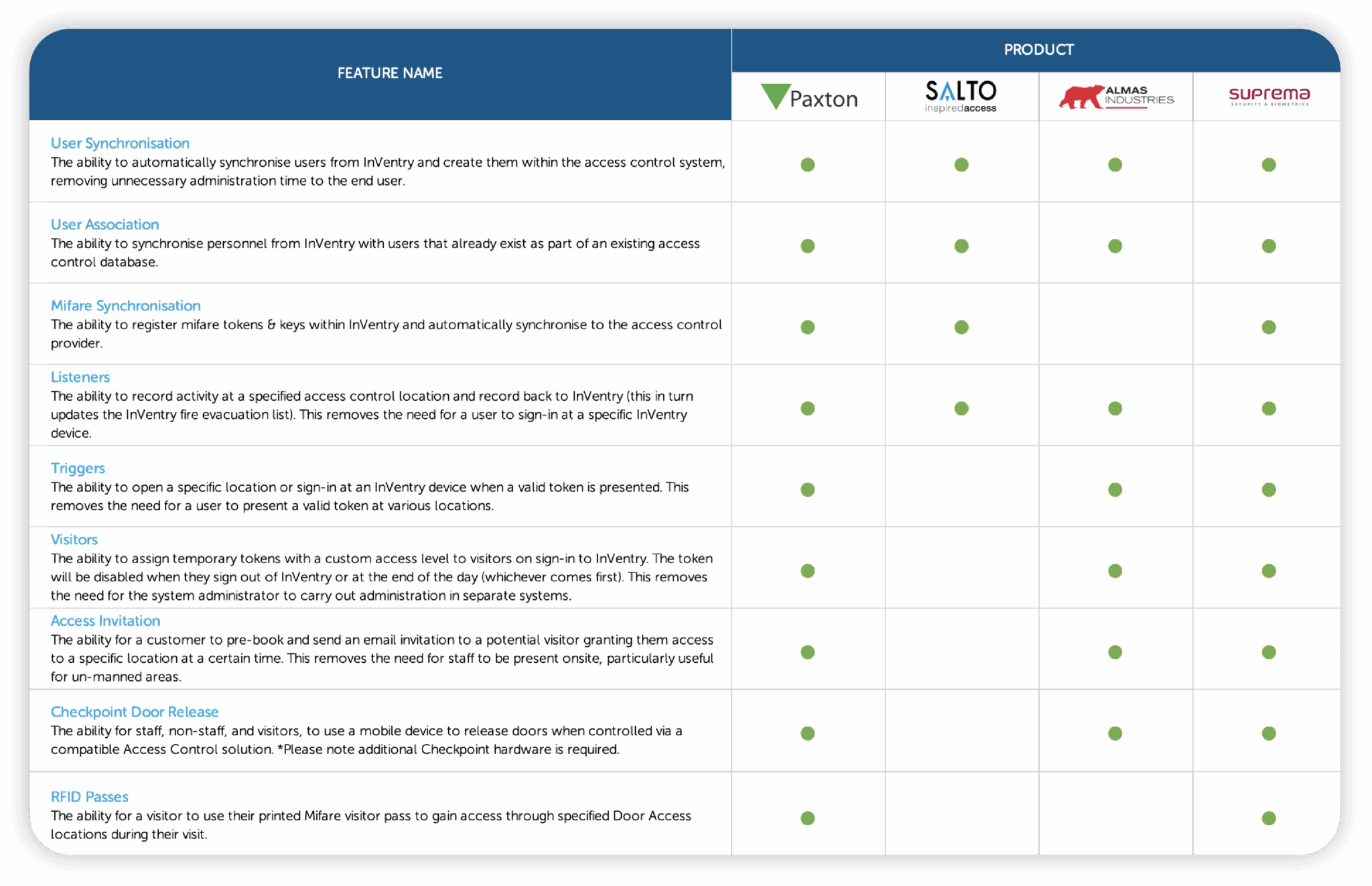Open the Checkpoint Door Release link

click(x=134, y=711)
